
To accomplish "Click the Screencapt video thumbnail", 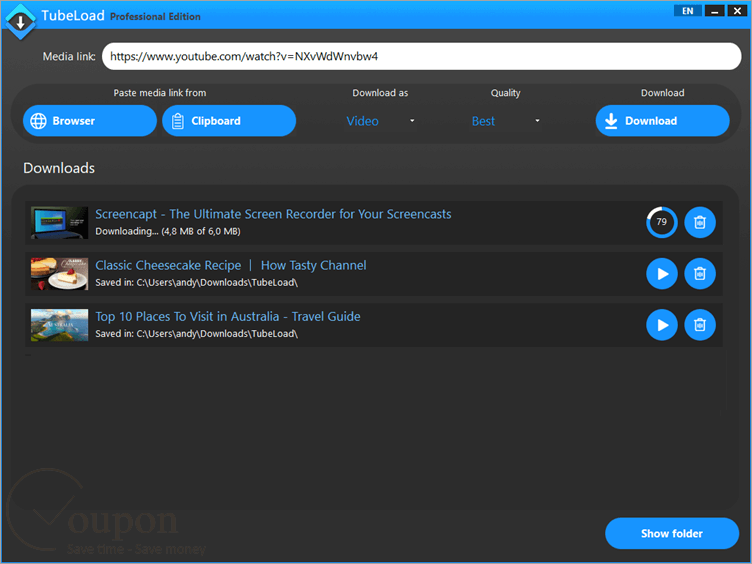I will tap(59, 223).
